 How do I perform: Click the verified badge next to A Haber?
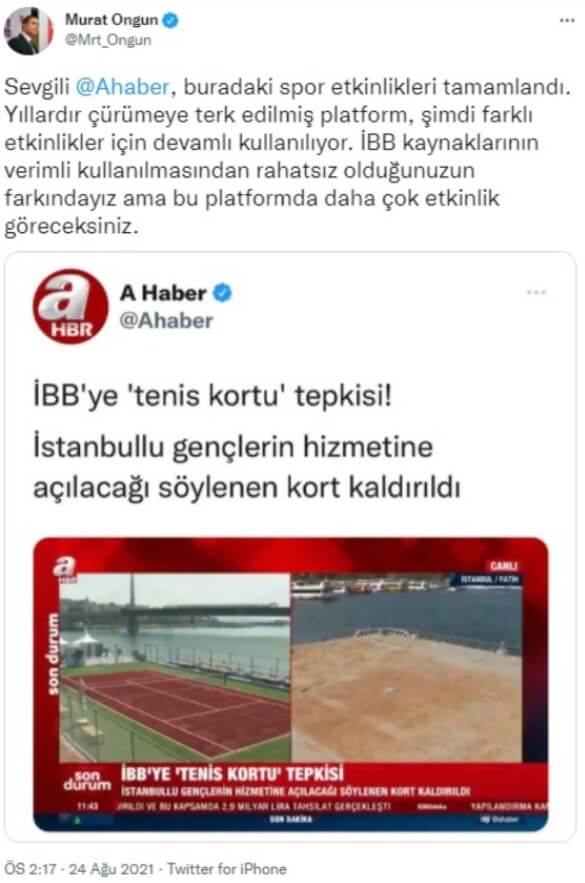pos(223,293)
